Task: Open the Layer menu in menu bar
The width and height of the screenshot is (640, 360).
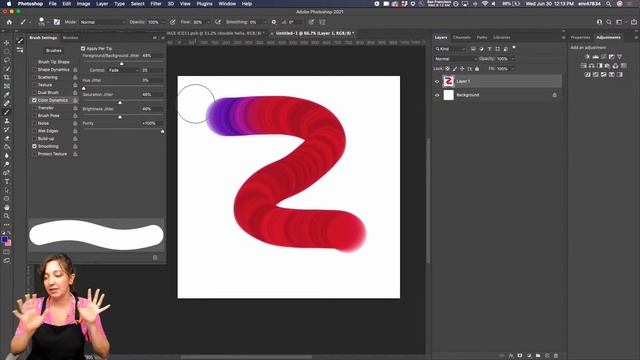Action: [x=102, y=4]
